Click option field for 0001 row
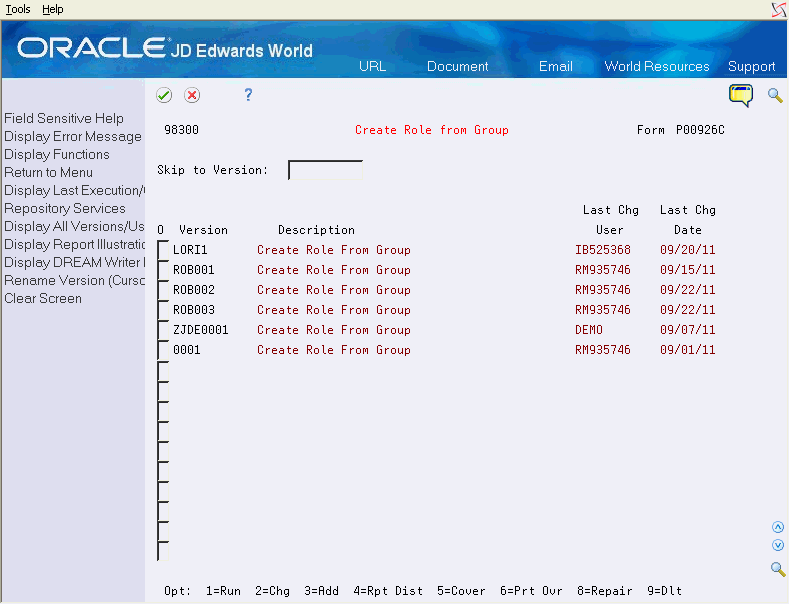 [163, 350]
